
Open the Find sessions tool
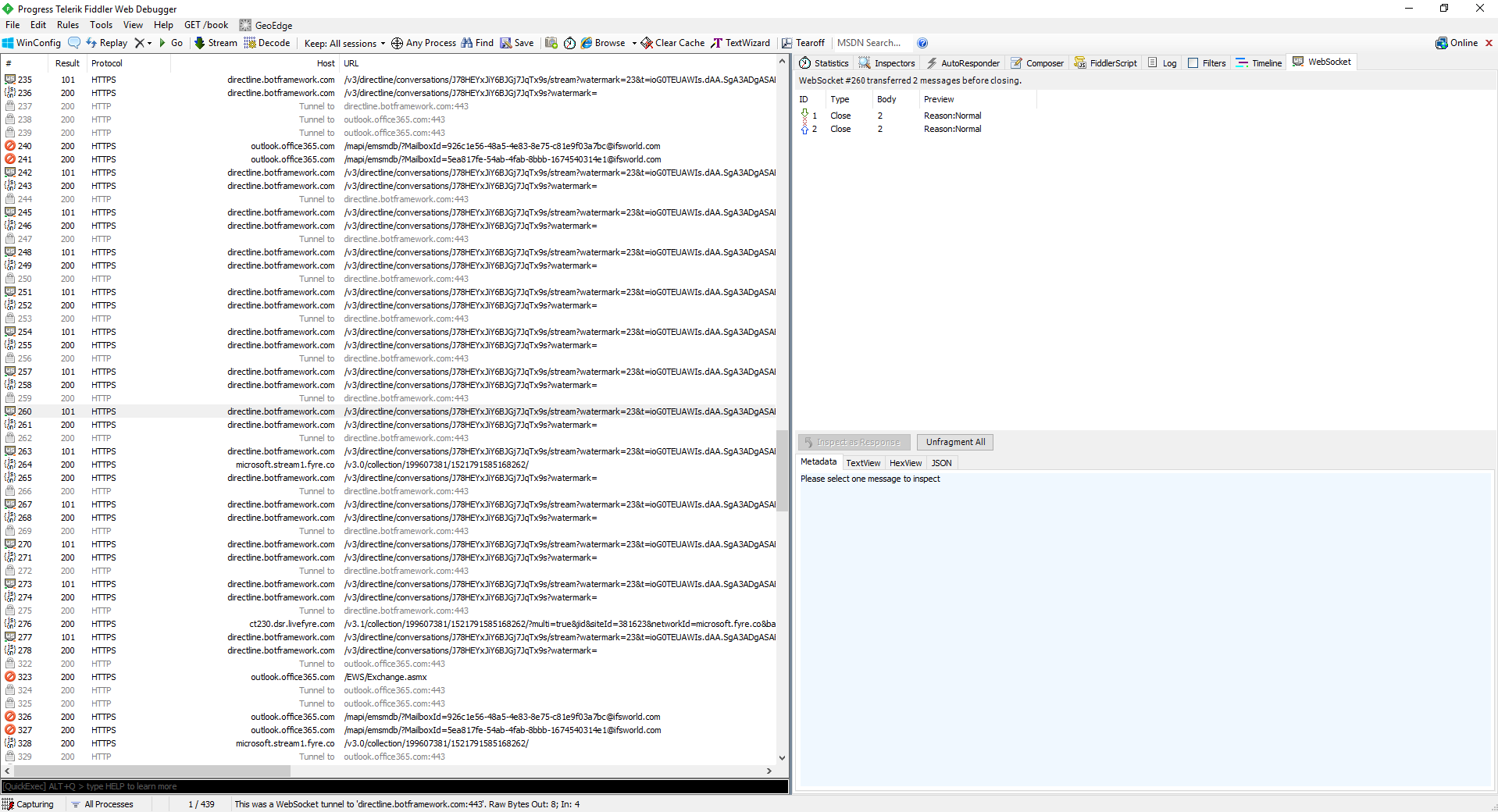coord(476,43)
